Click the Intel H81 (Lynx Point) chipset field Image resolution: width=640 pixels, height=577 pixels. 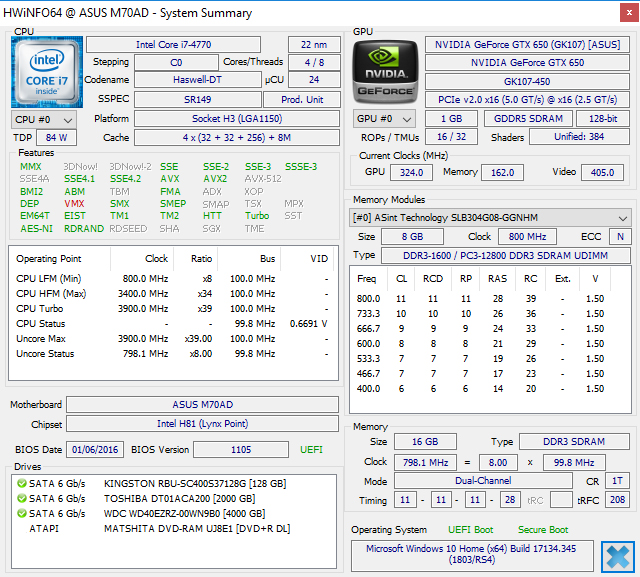202,424
